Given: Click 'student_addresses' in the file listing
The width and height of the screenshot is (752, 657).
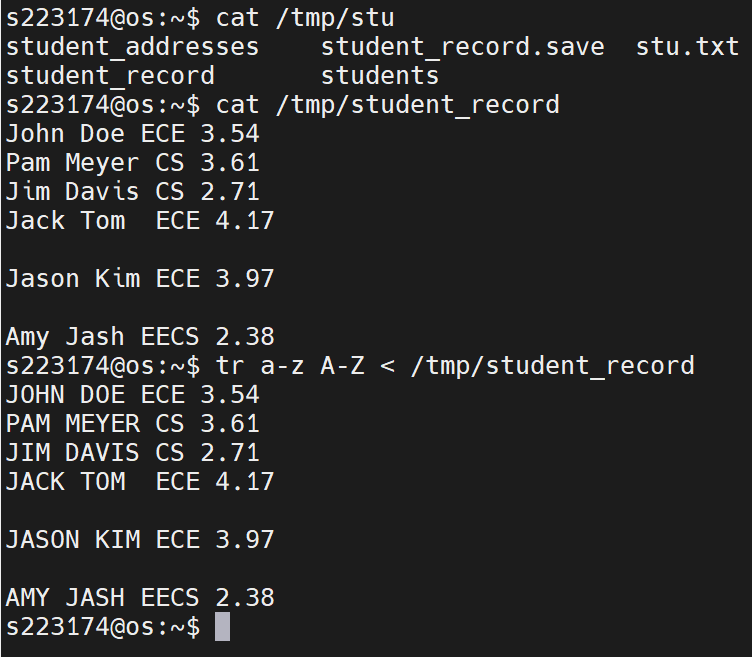Looking at the screenshot, I should [x=132, y=47].
